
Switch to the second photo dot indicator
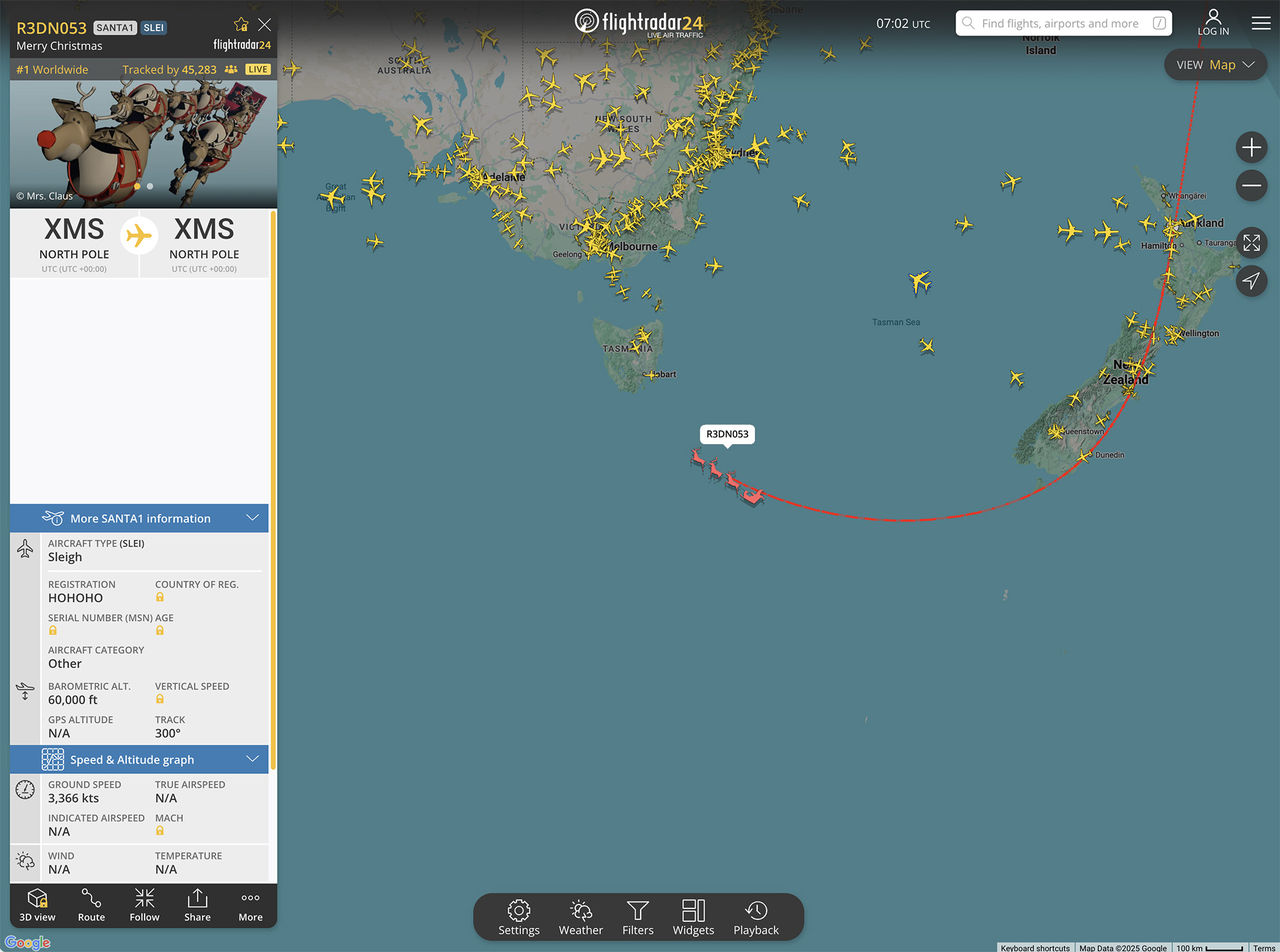150,186
